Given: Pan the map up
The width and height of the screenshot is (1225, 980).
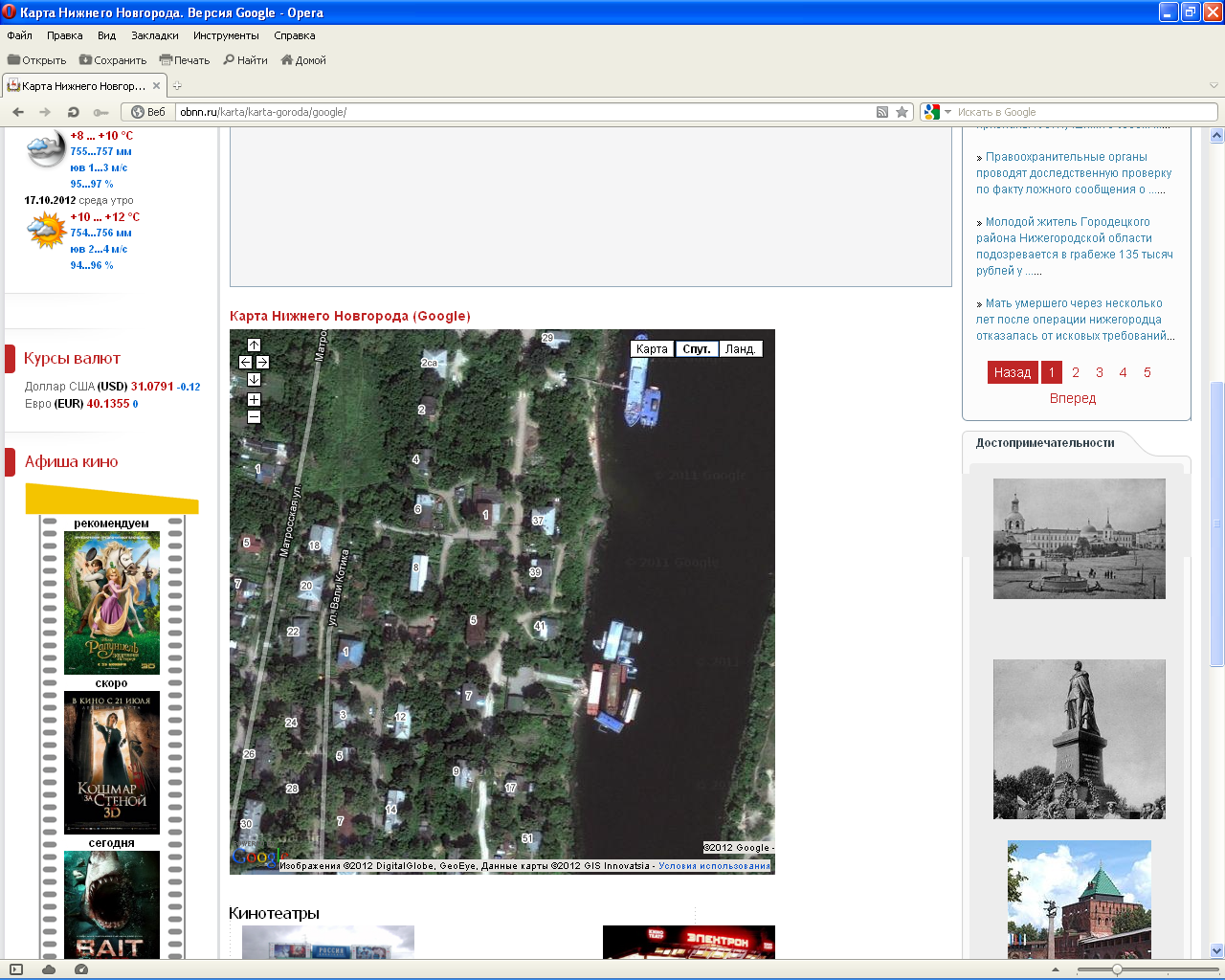Looking at the screenshot, I should point(254,345).
